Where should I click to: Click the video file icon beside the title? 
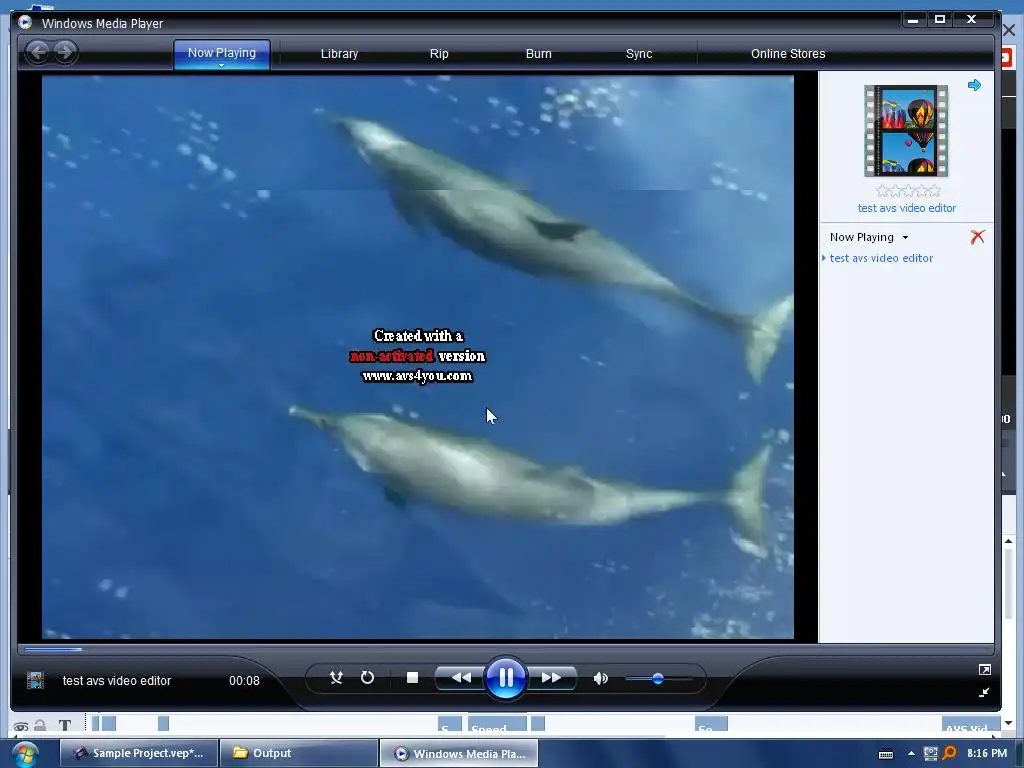pyautogui.click(x=35, y=680)
